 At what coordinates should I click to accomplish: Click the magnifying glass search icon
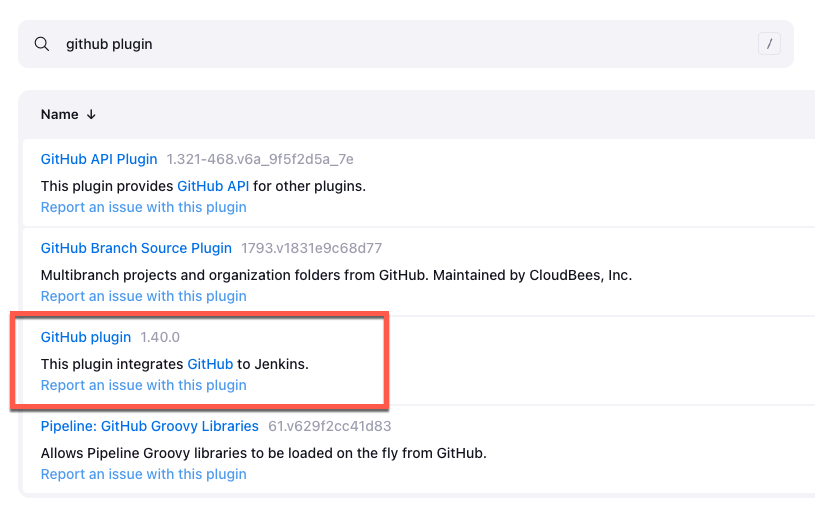point(42,44)
